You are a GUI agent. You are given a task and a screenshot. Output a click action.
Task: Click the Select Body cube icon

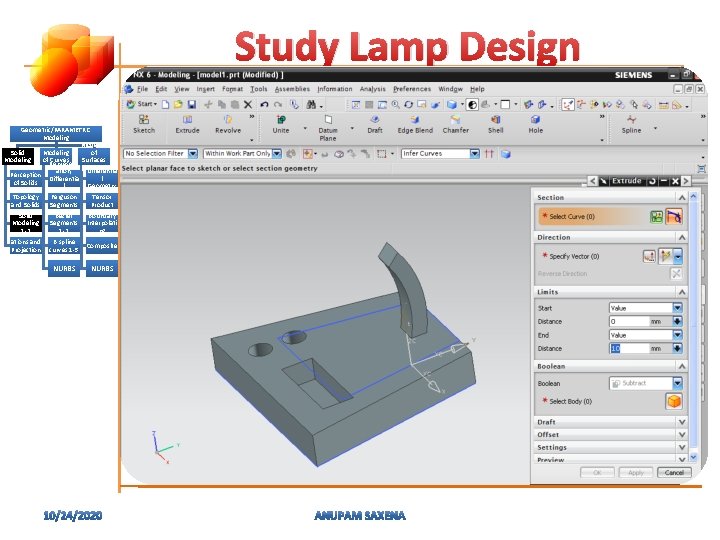[x=674, y=401]
